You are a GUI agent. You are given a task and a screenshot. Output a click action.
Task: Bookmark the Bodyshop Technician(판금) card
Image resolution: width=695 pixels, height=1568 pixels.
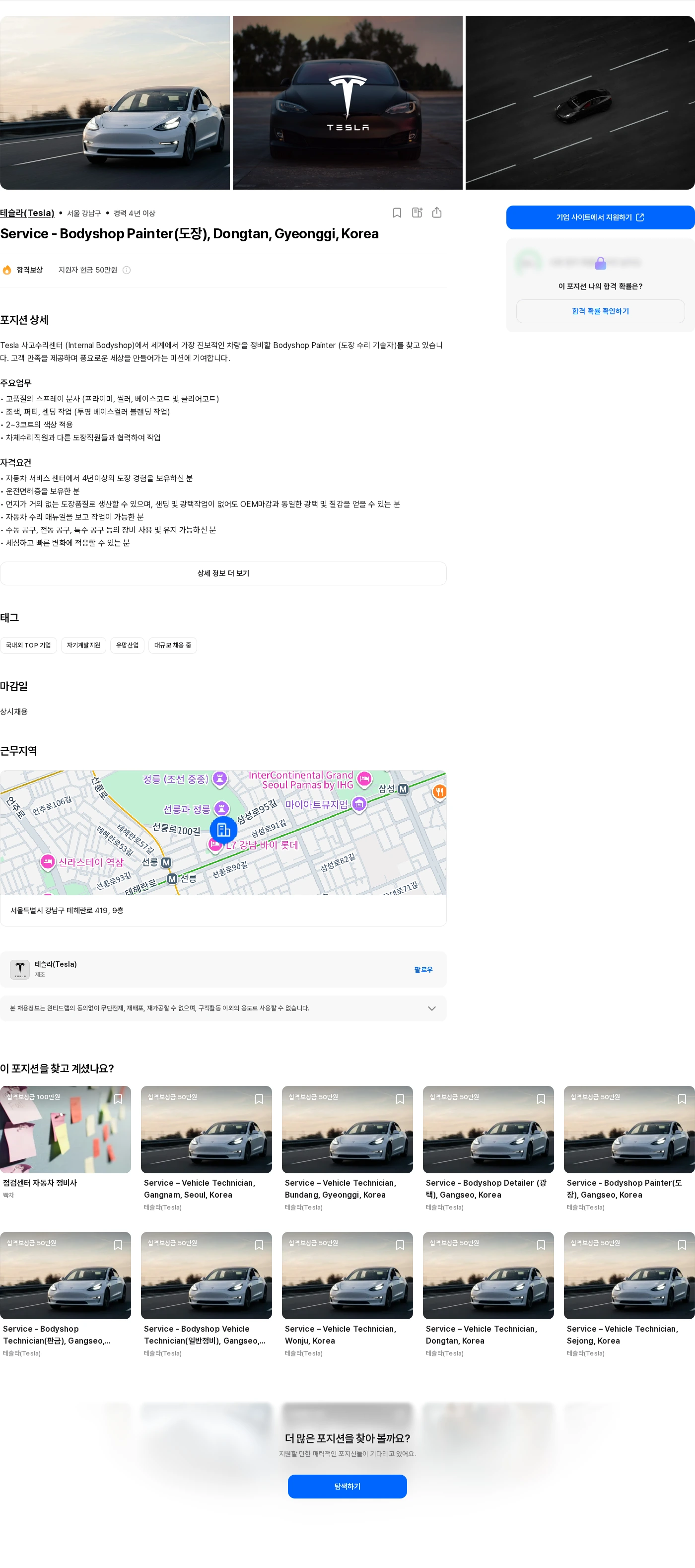point(118,1245)
